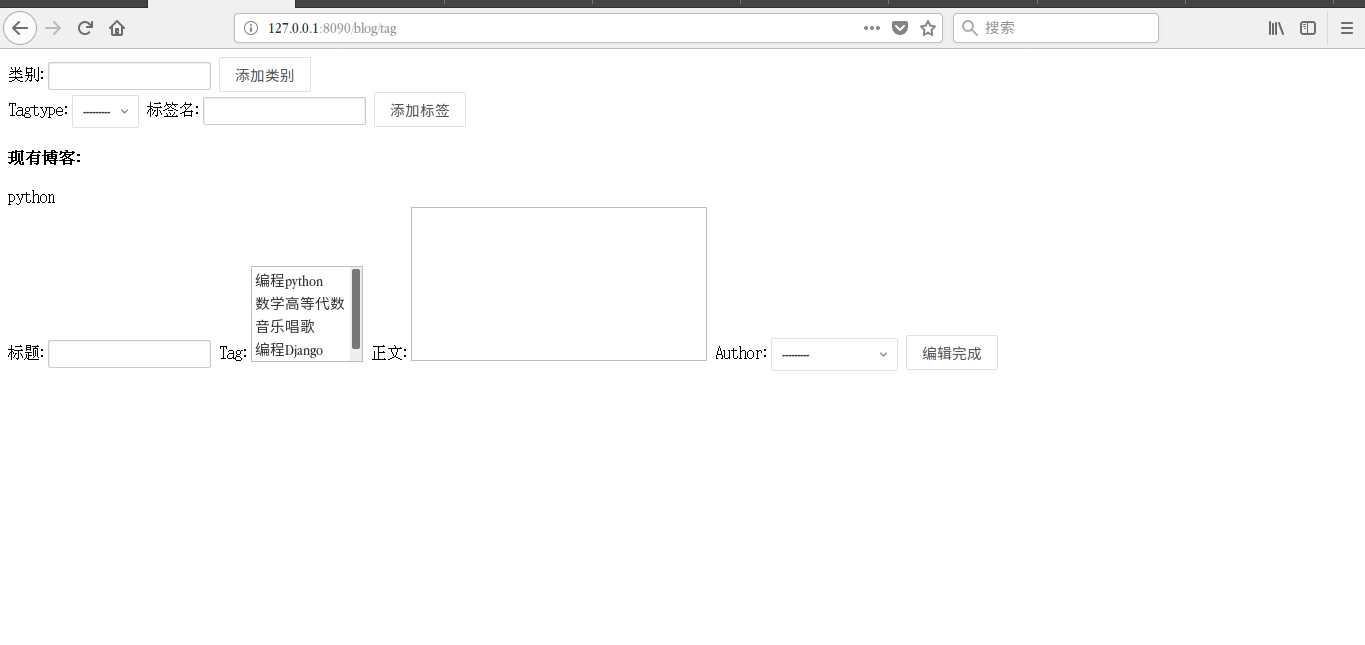Open the Author dropdown
The image size is (1365, 645).
pos(834,354)
